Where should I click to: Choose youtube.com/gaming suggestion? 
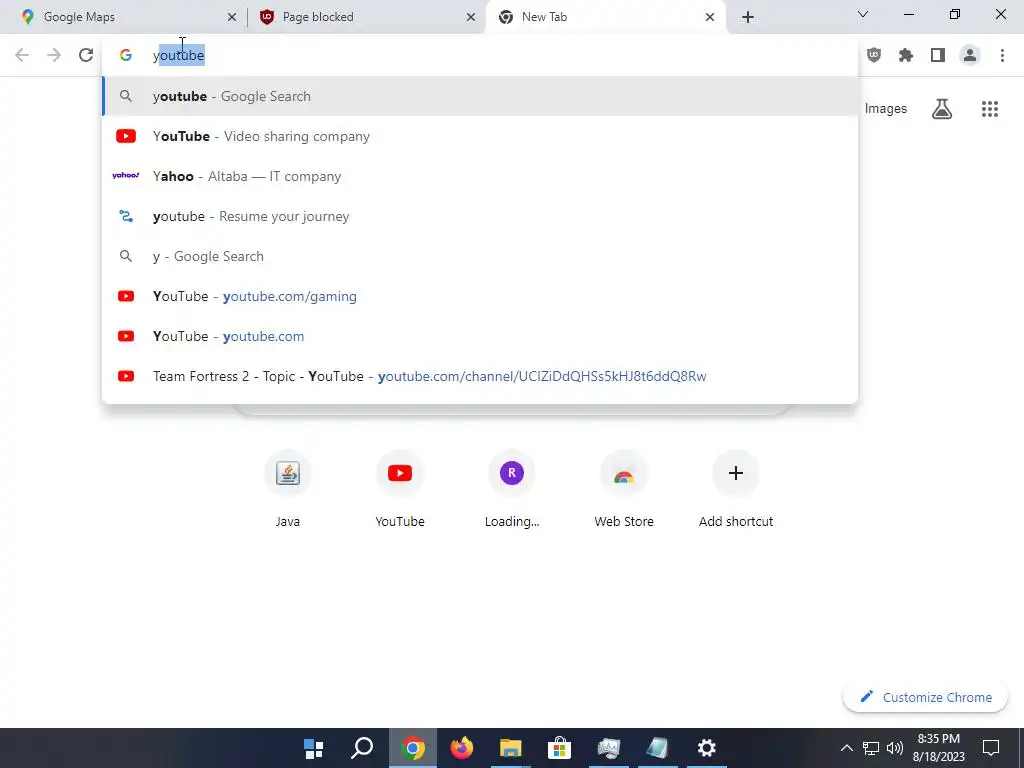click(480, 296)
